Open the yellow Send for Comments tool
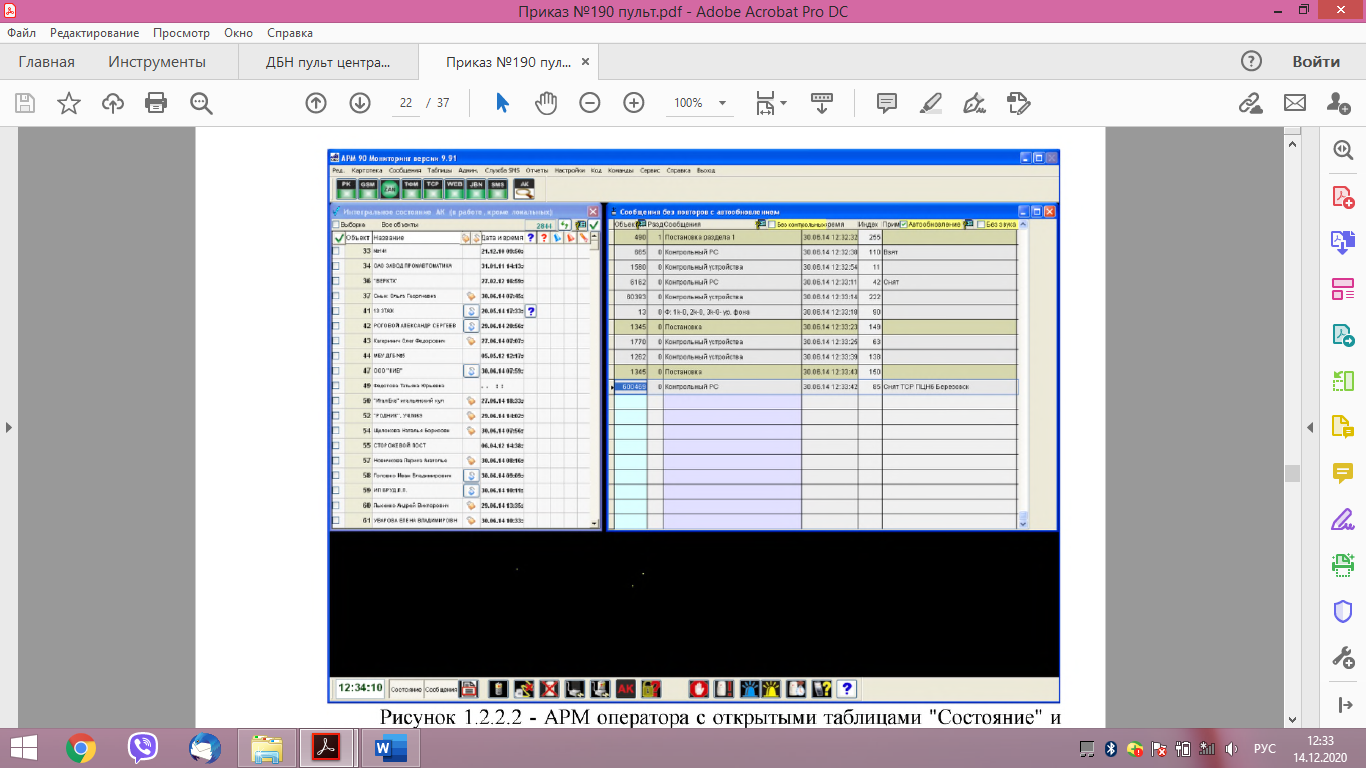The height and width of the screenshot is (768, 1366). [1343, 427]
